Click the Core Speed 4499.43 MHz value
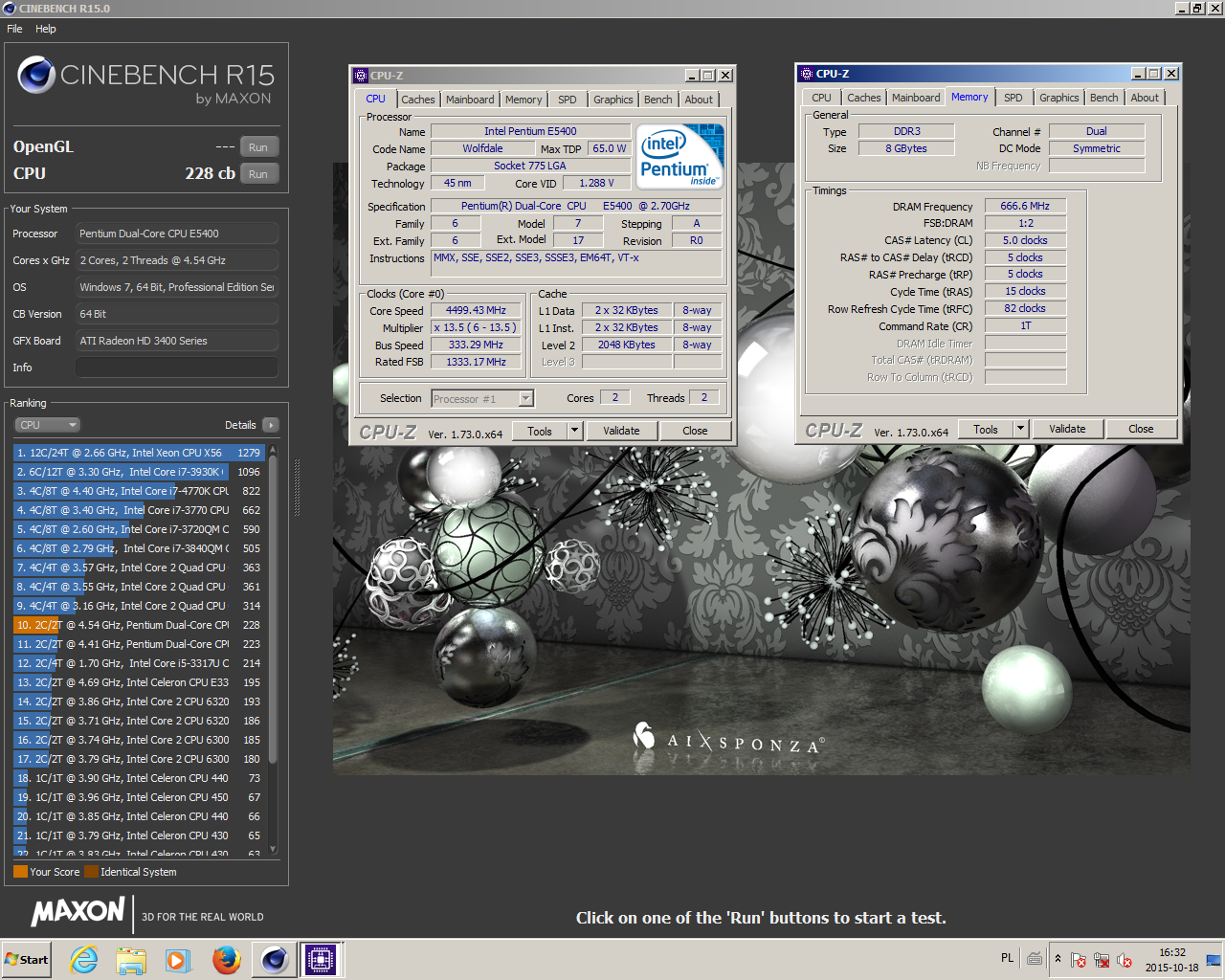 (476, 311)
